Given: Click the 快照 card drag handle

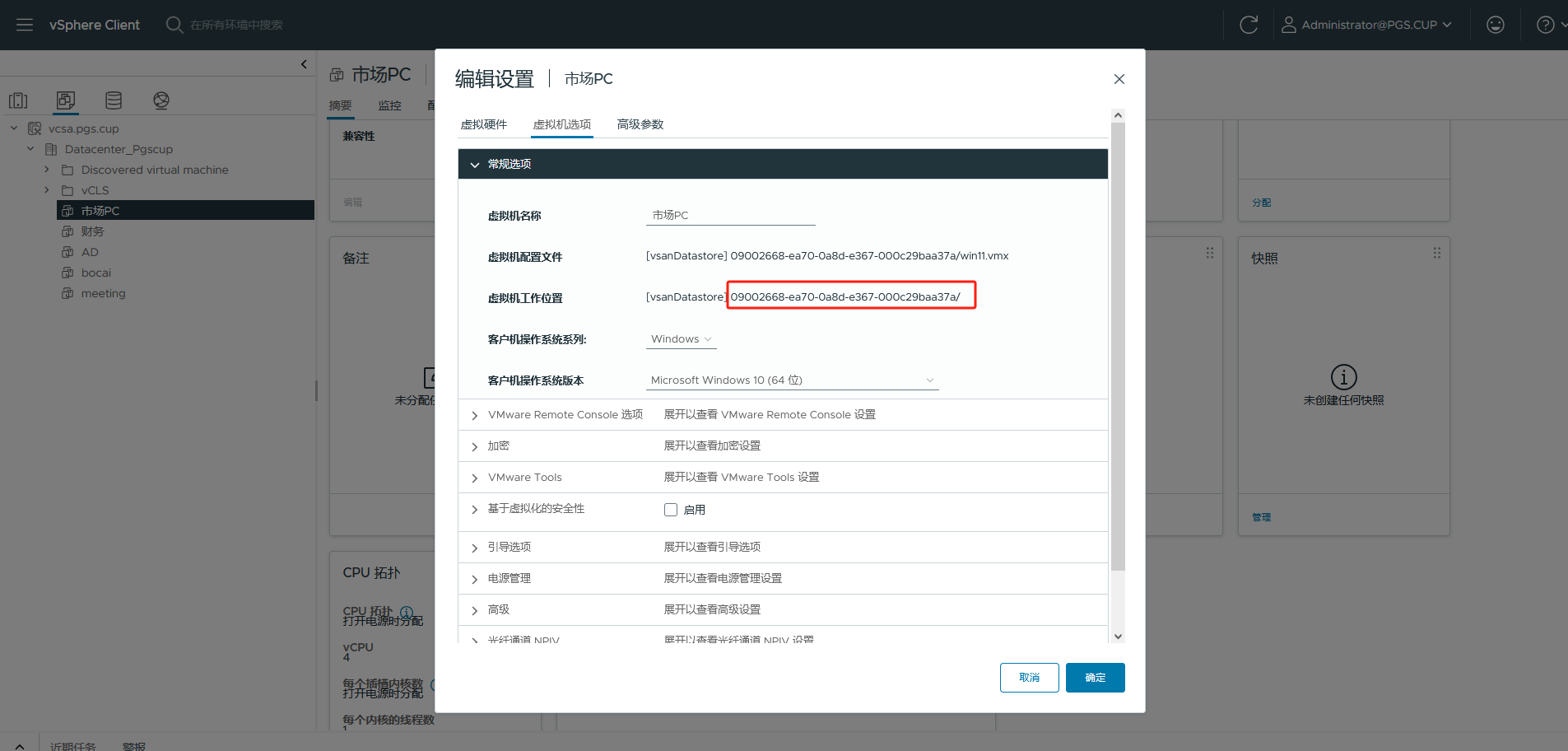Looking at the screenshot, I should 1436,254.
